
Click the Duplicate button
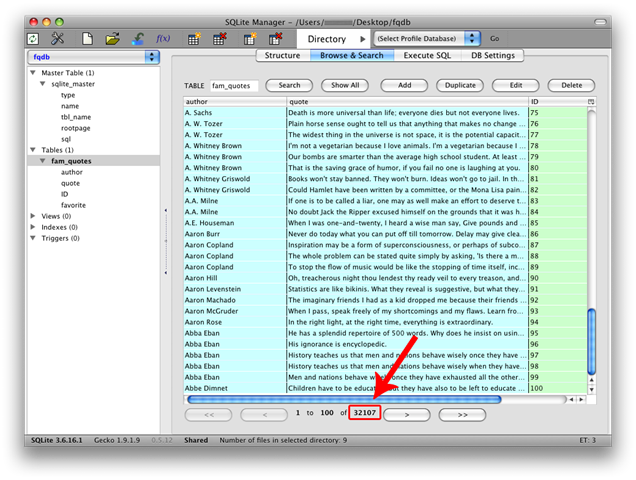[460, 85]
